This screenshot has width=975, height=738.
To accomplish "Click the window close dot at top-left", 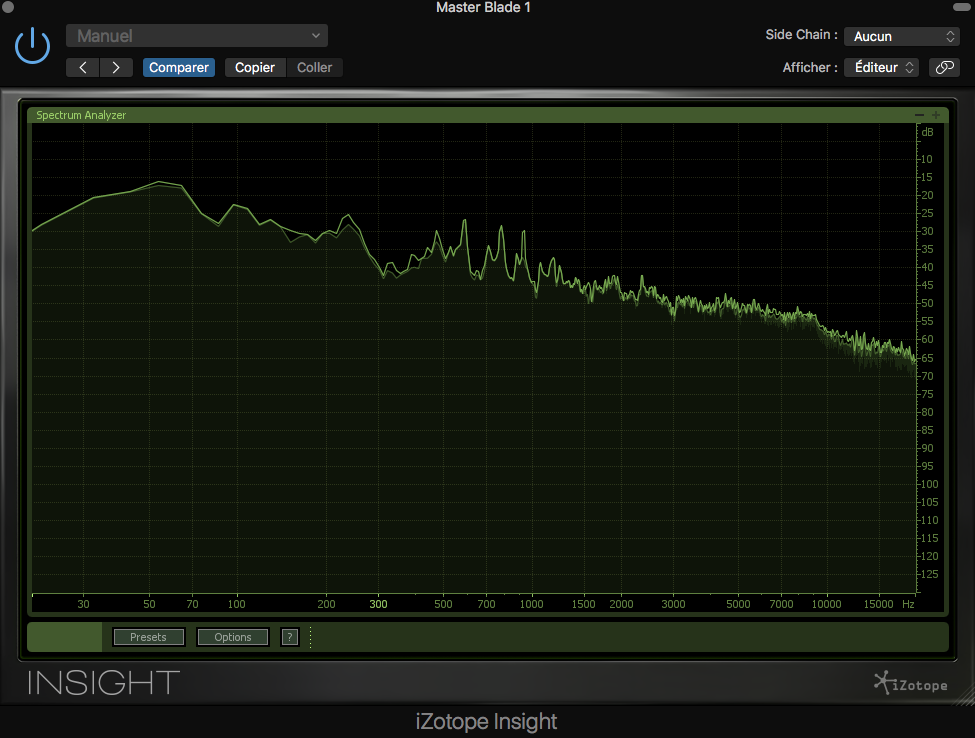I will 8,7.
